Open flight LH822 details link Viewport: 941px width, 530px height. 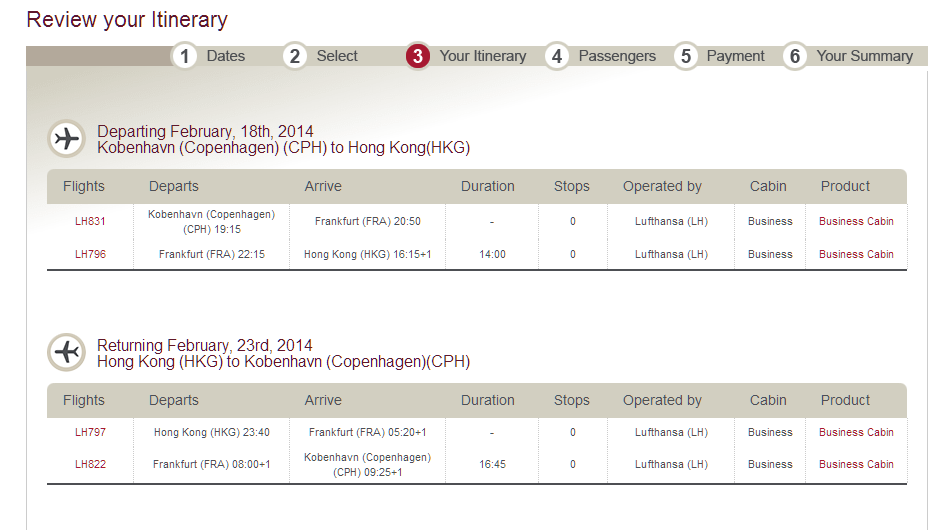(90, 465)
